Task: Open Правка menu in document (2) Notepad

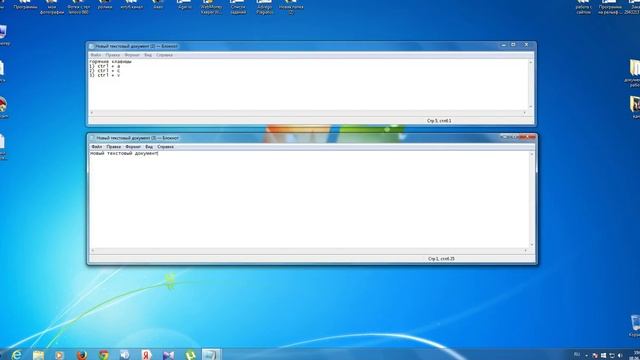Action: coord(113,55)
